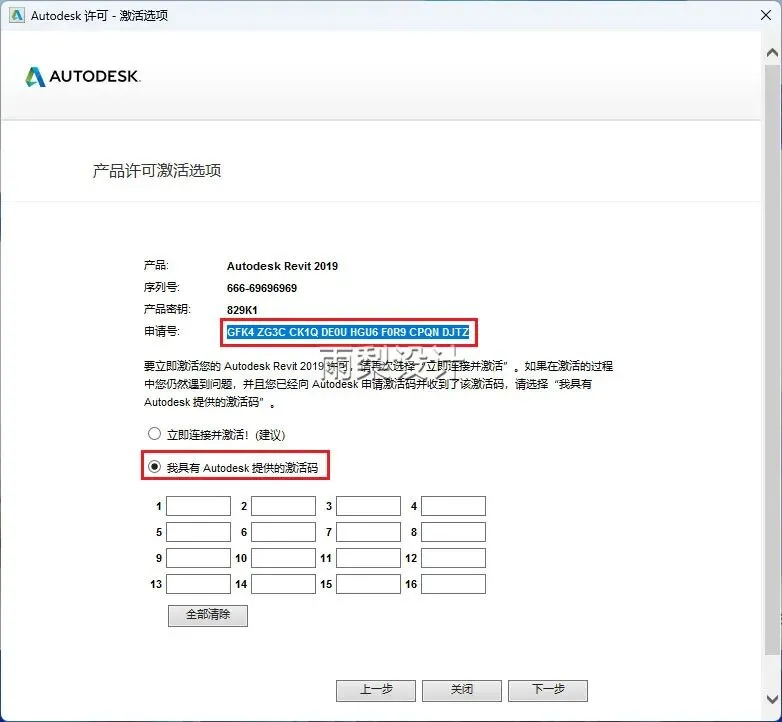Image resolution: width=782 pixels, height=722 pixels.
Task: Click the 序列号 label
Action: 162,288
